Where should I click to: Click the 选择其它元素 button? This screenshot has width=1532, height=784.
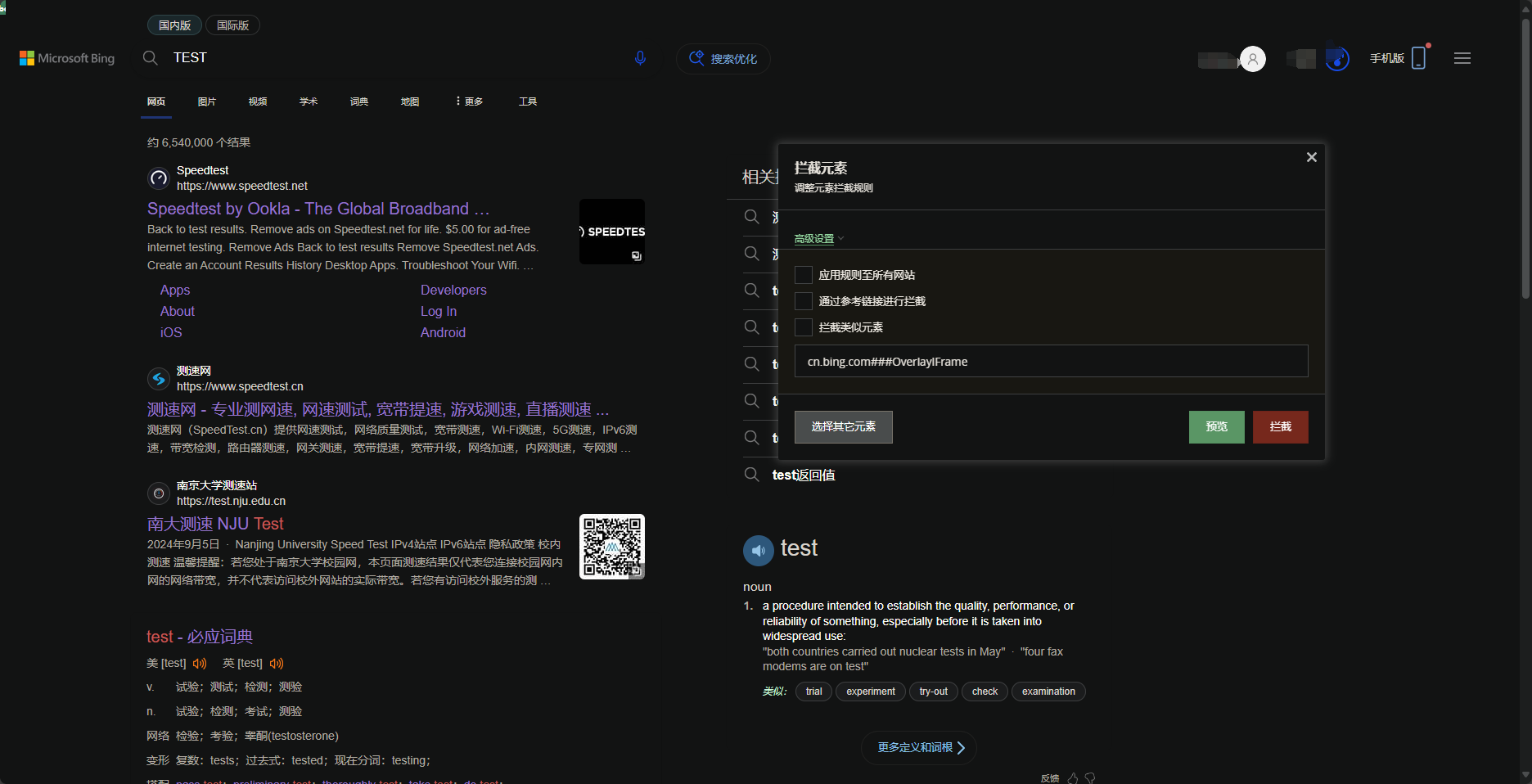click(x=844, y=427)
